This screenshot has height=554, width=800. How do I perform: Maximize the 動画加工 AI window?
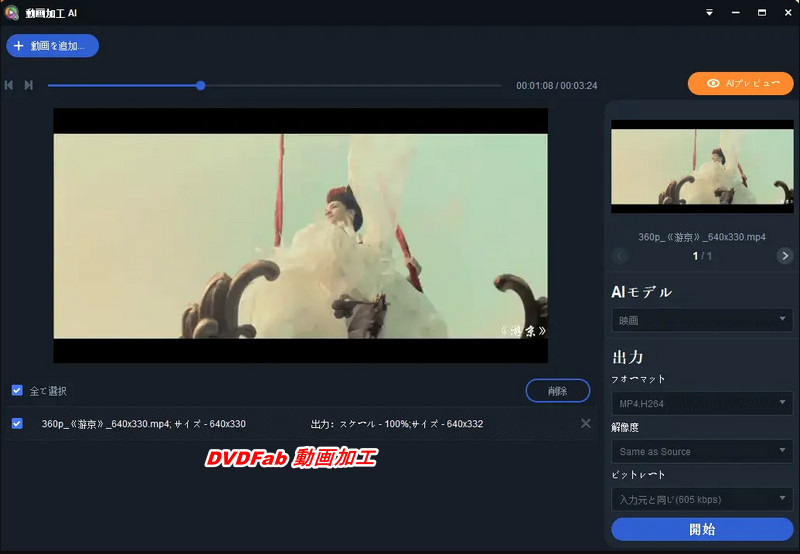[762, 13]
